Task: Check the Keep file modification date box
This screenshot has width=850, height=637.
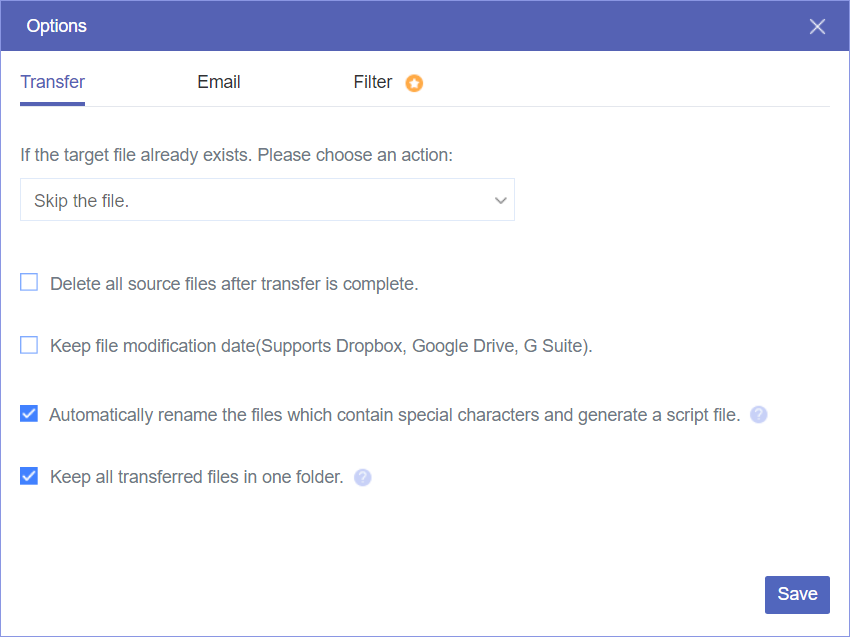Action: pyautogui.click(x=29, y=346)
